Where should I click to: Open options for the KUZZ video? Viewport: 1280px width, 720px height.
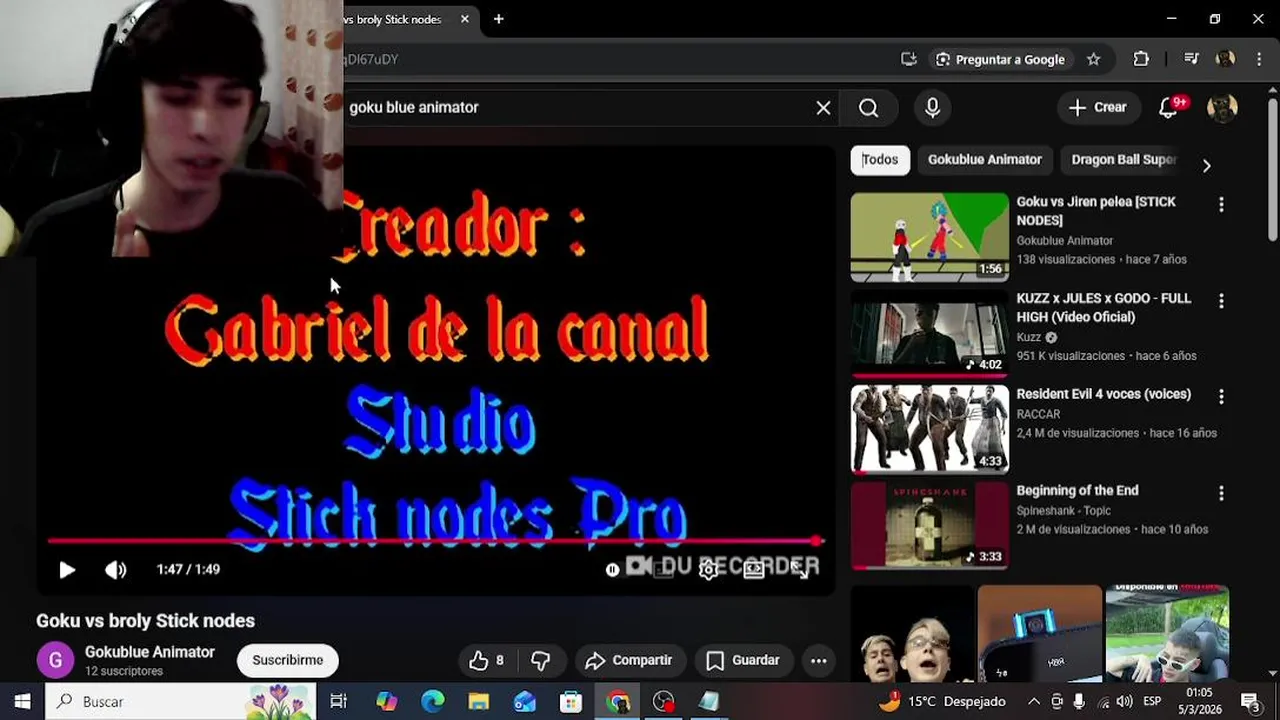1221,301
